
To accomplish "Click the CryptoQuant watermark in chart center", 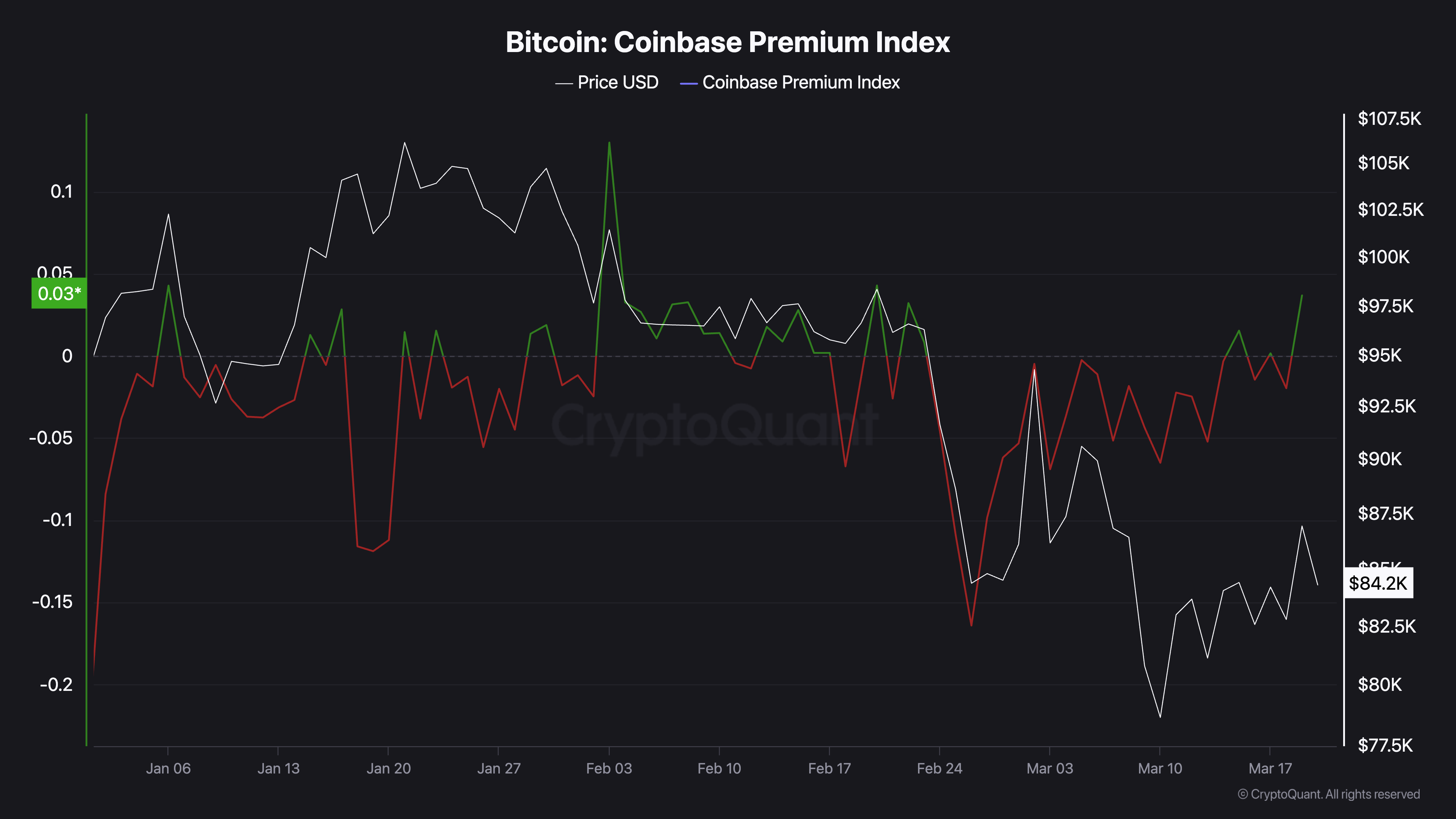I will (715, 425).
